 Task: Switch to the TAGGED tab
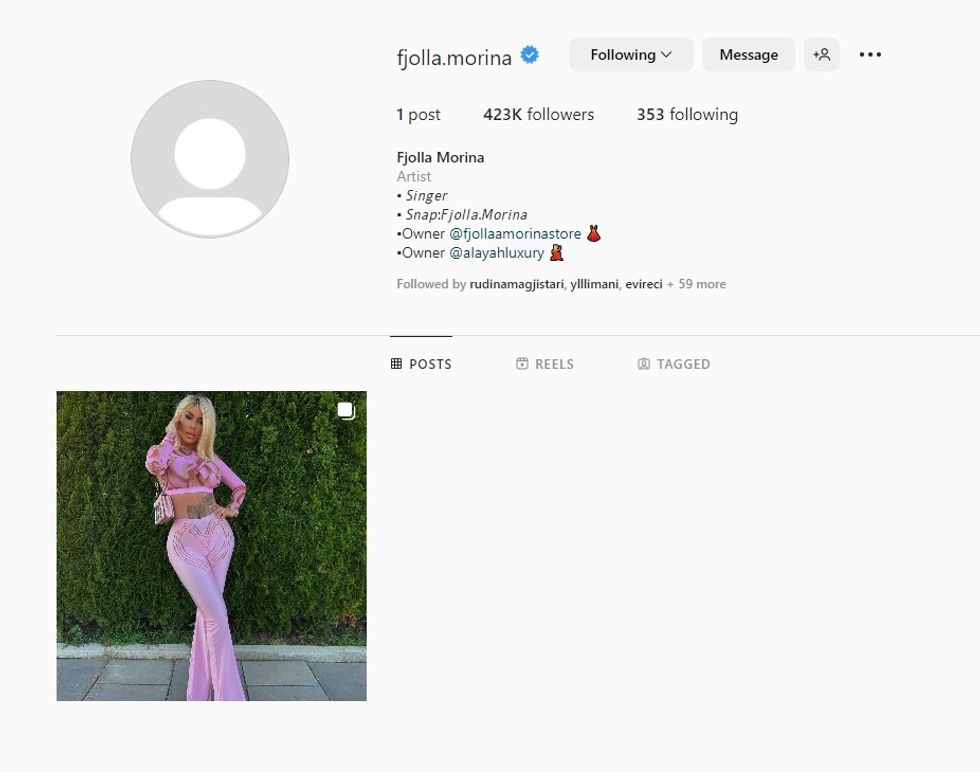pos(674,364)
